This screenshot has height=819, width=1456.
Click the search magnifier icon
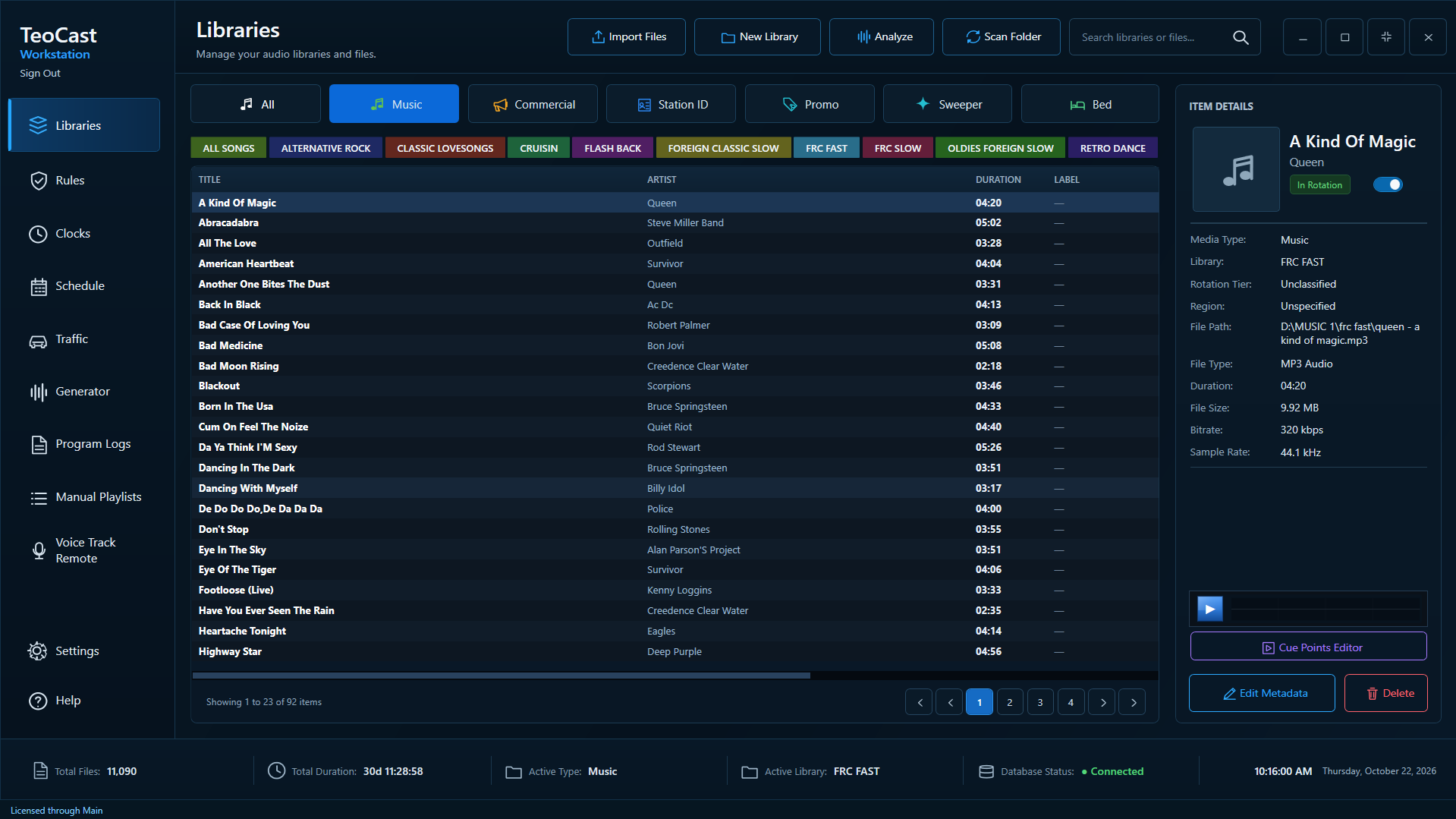click(1241, 37)
